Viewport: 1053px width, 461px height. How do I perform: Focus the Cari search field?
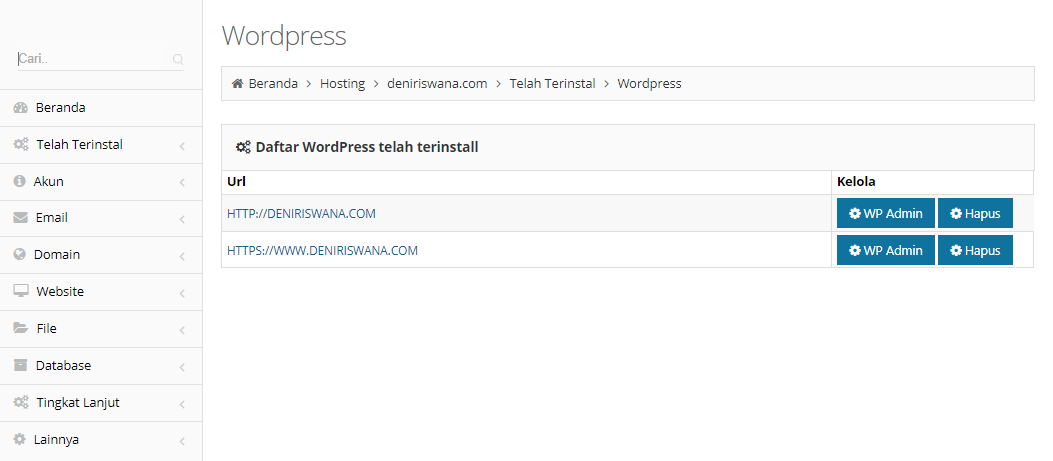[90, 59]
